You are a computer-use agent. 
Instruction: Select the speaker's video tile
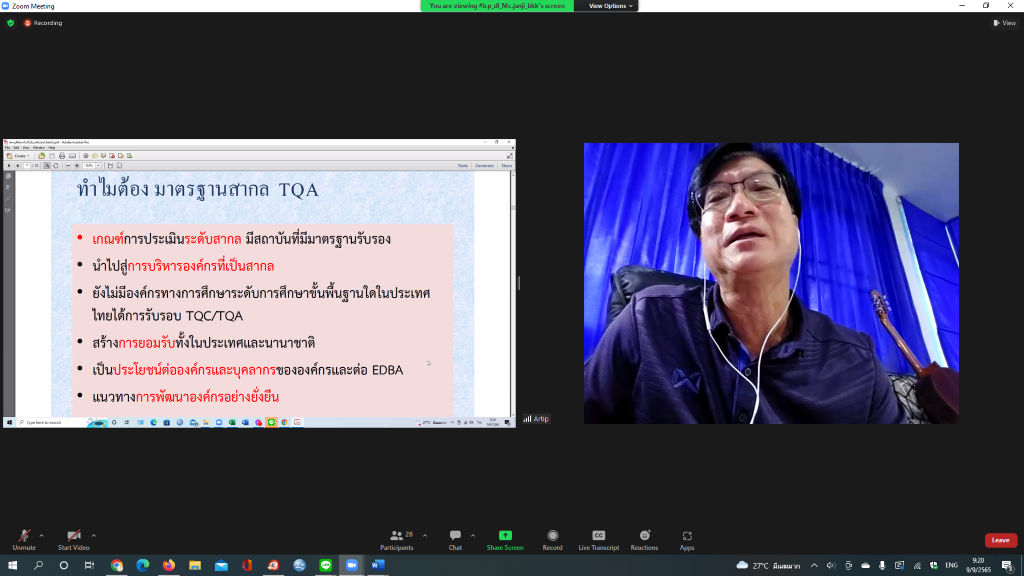pos(771,283)
